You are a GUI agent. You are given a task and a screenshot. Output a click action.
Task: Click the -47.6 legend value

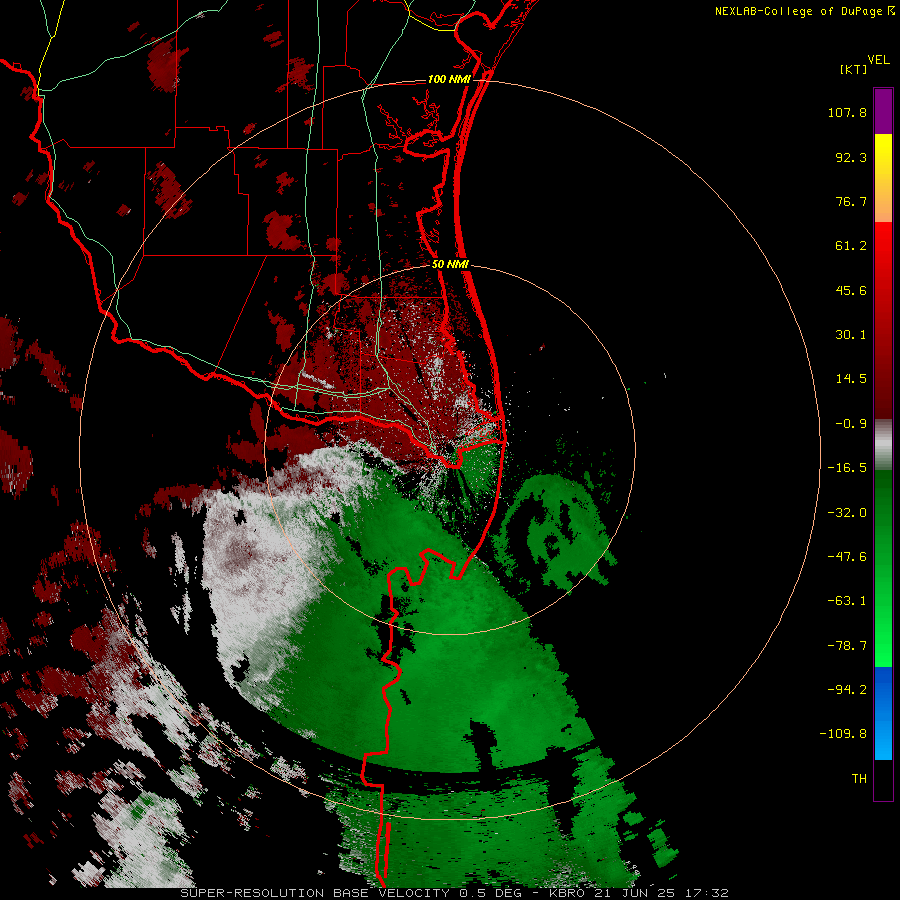coord(847,557)
